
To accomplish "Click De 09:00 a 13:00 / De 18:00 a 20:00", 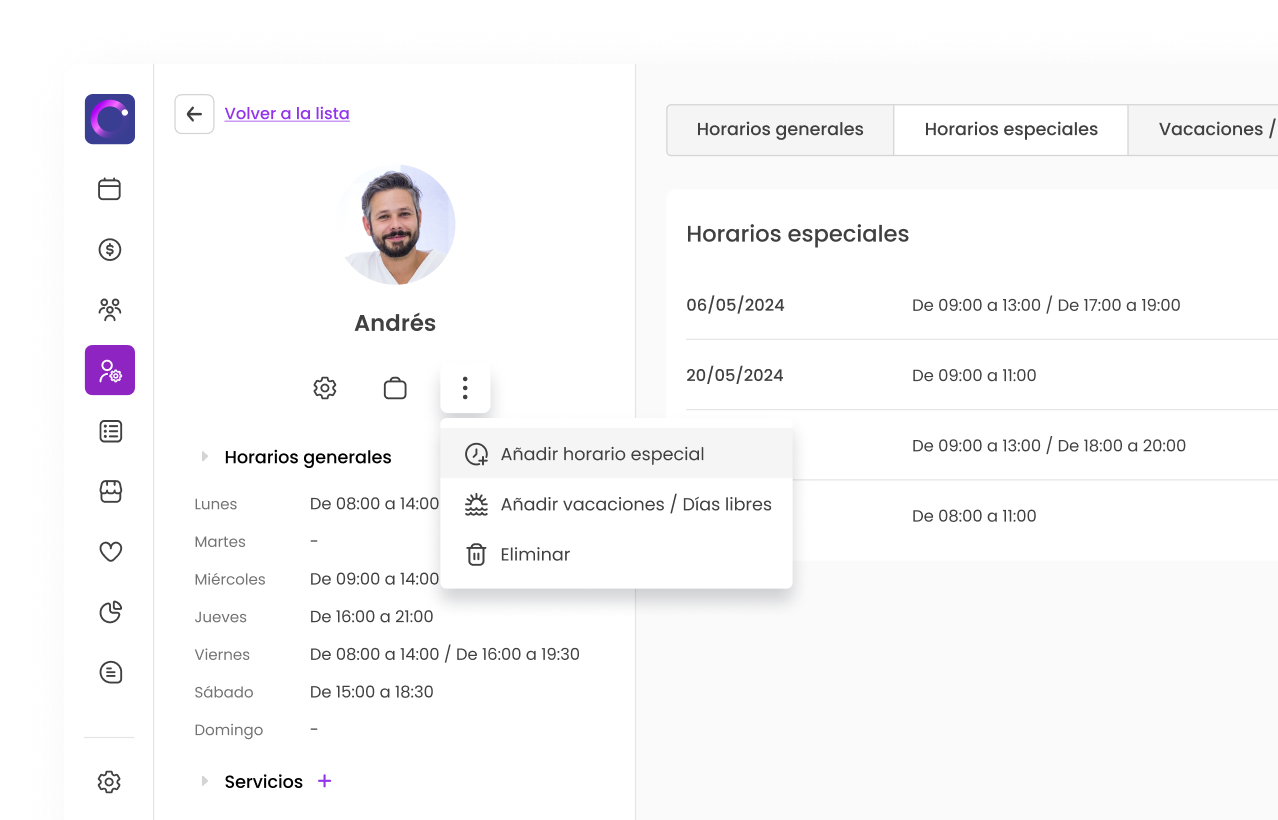I will click(x=1049, y=445).
